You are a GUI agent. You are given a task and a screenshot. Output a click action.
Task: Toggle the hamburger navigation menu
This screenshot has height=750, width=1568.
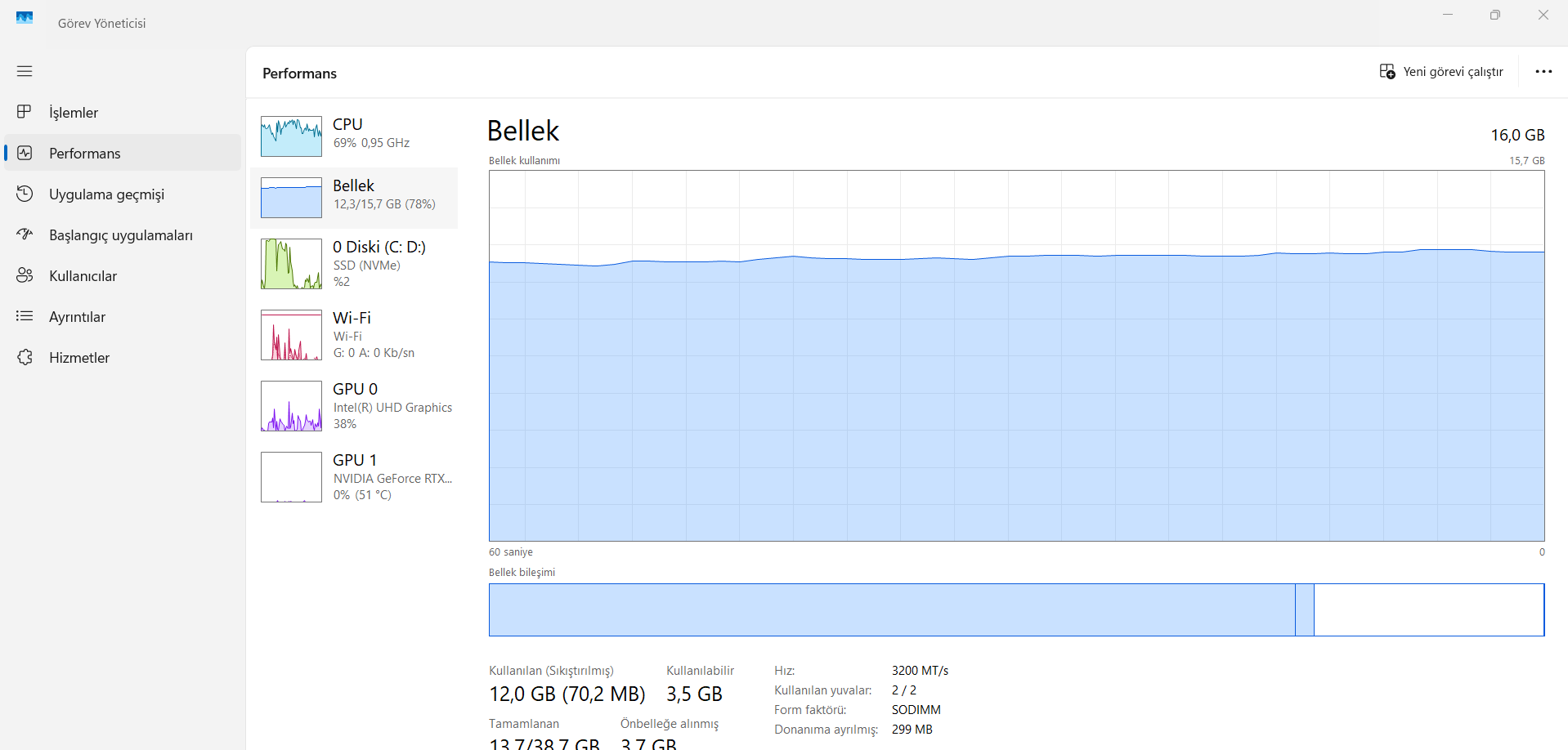pyautogui.click(x=25, y=71)
